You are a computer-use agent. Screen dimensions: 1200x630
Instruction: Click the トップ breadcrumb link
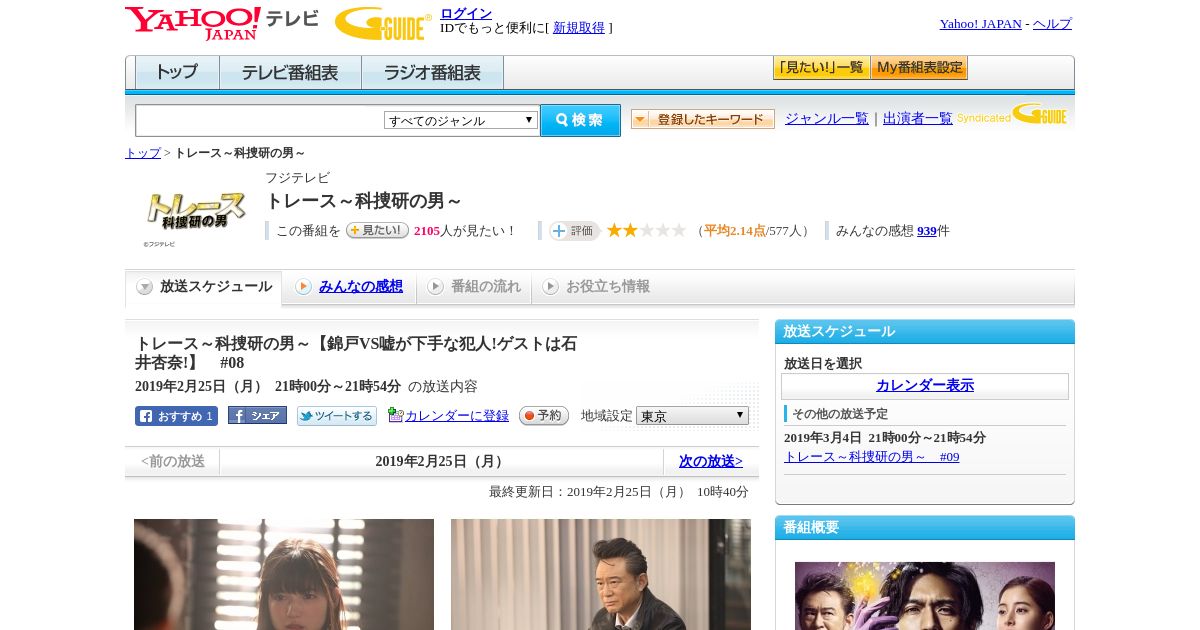[143, 153]
